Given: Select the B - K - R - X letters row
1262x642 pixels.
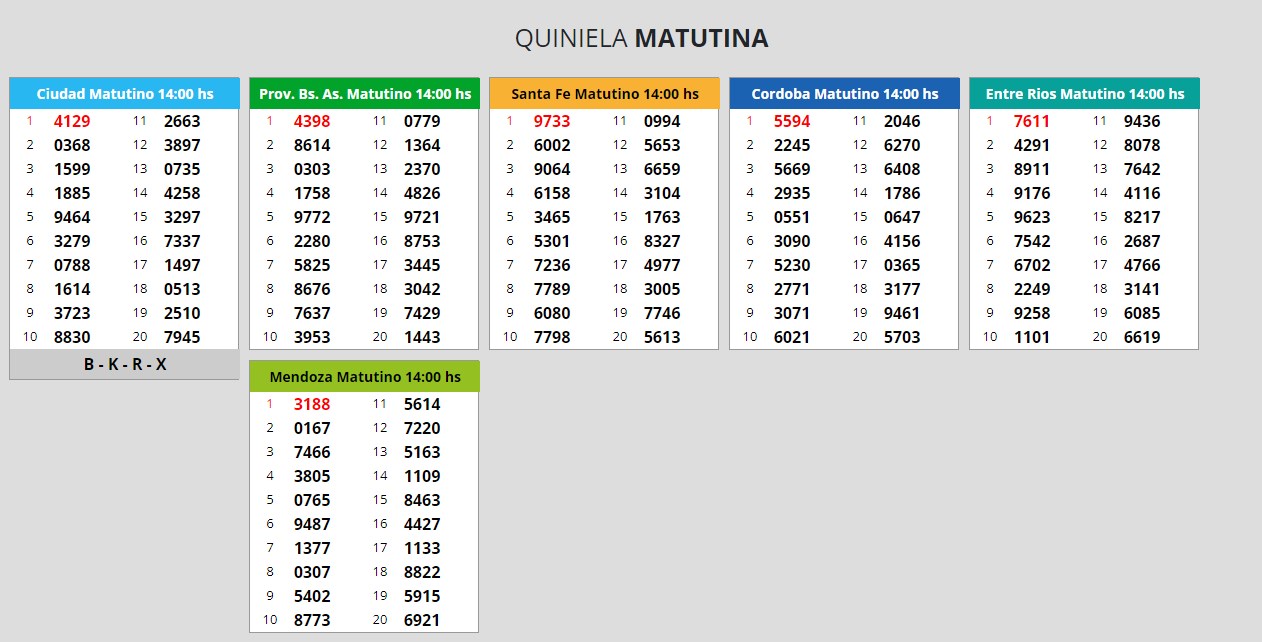Looking at the screenshot, I should click(125, 365).
